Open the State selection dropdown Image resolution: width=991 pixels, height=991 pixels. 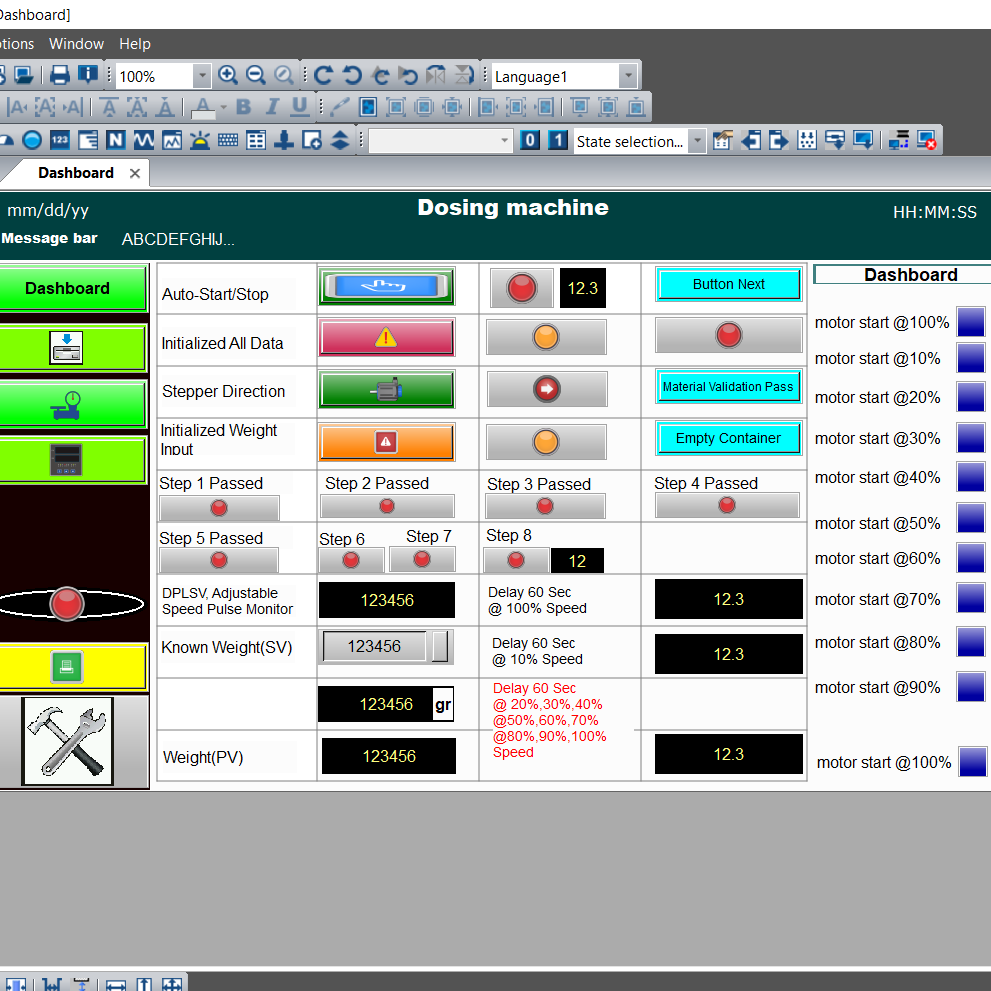tap(698, 140)
